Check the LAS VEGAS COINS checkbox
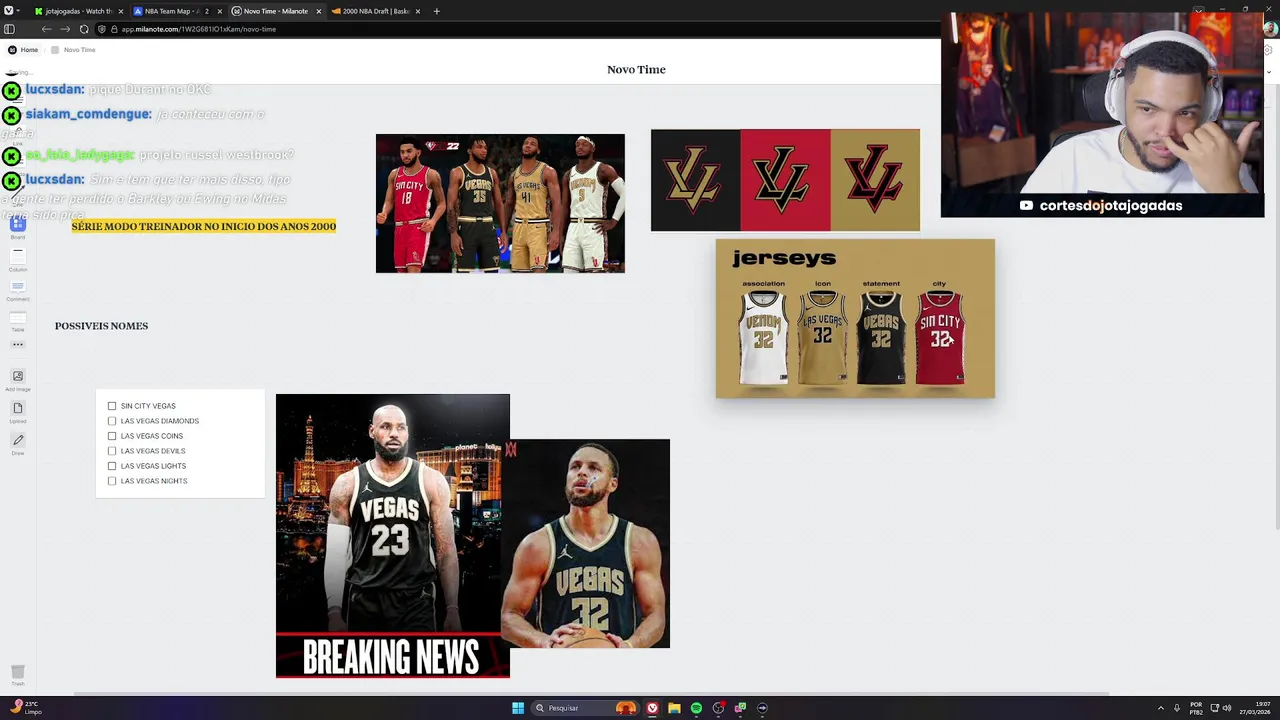This screenshot has width=1280, height=720. tap(112, 436)
